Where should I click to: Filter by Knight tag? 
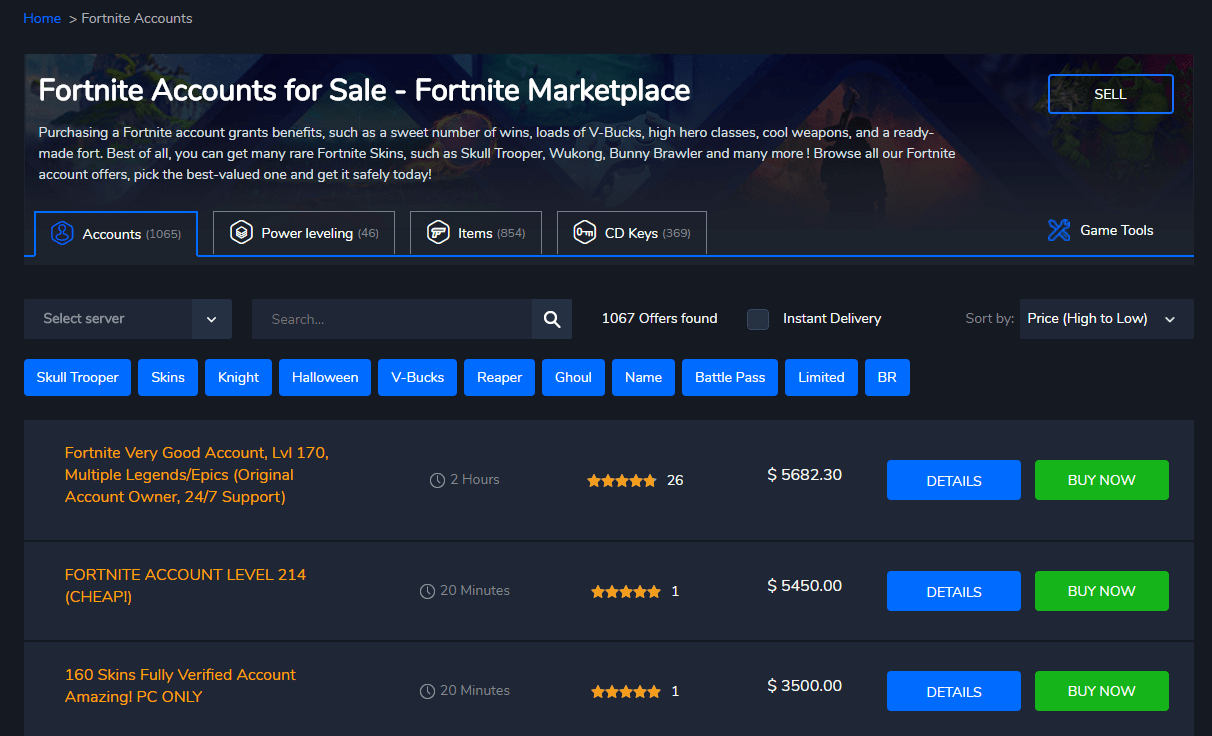click(238, 377)
